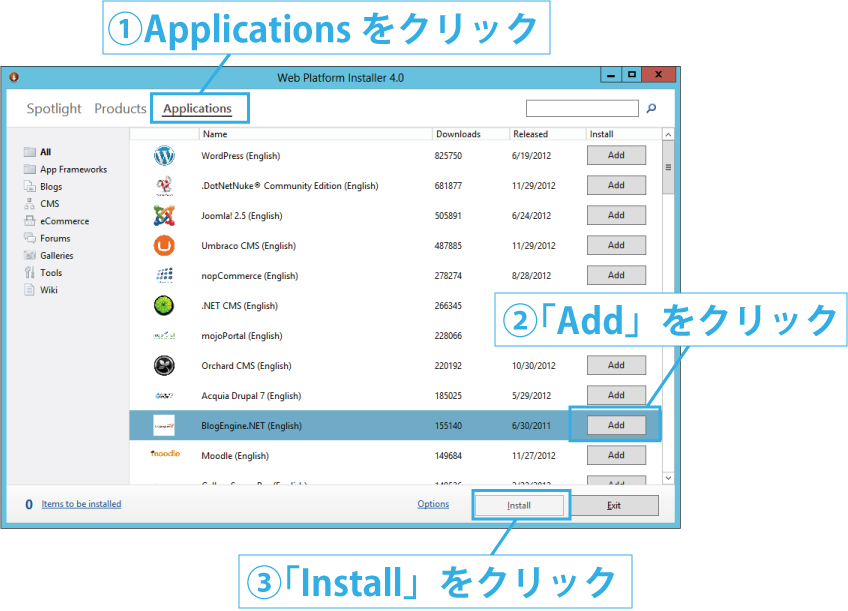Image resolution: width=848 pixels, height=611 pixels.
Task: Add BlogEngine.NET to install list
Action: tap(616, 426)
